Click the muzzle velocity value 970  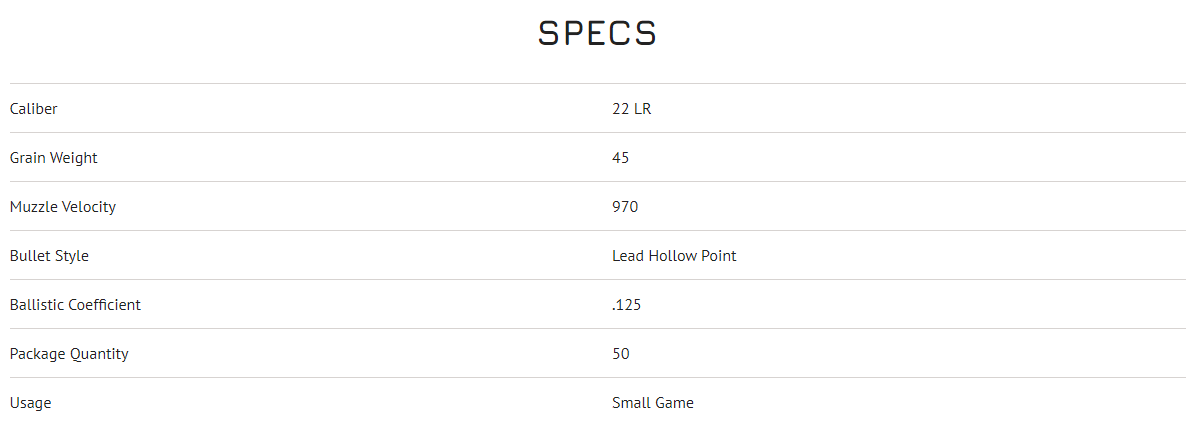(625, 206)
